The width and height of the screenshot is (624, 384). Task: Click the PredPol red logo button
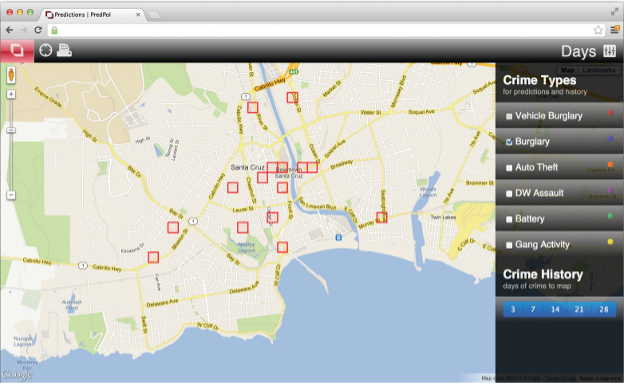tap(17, 51)
